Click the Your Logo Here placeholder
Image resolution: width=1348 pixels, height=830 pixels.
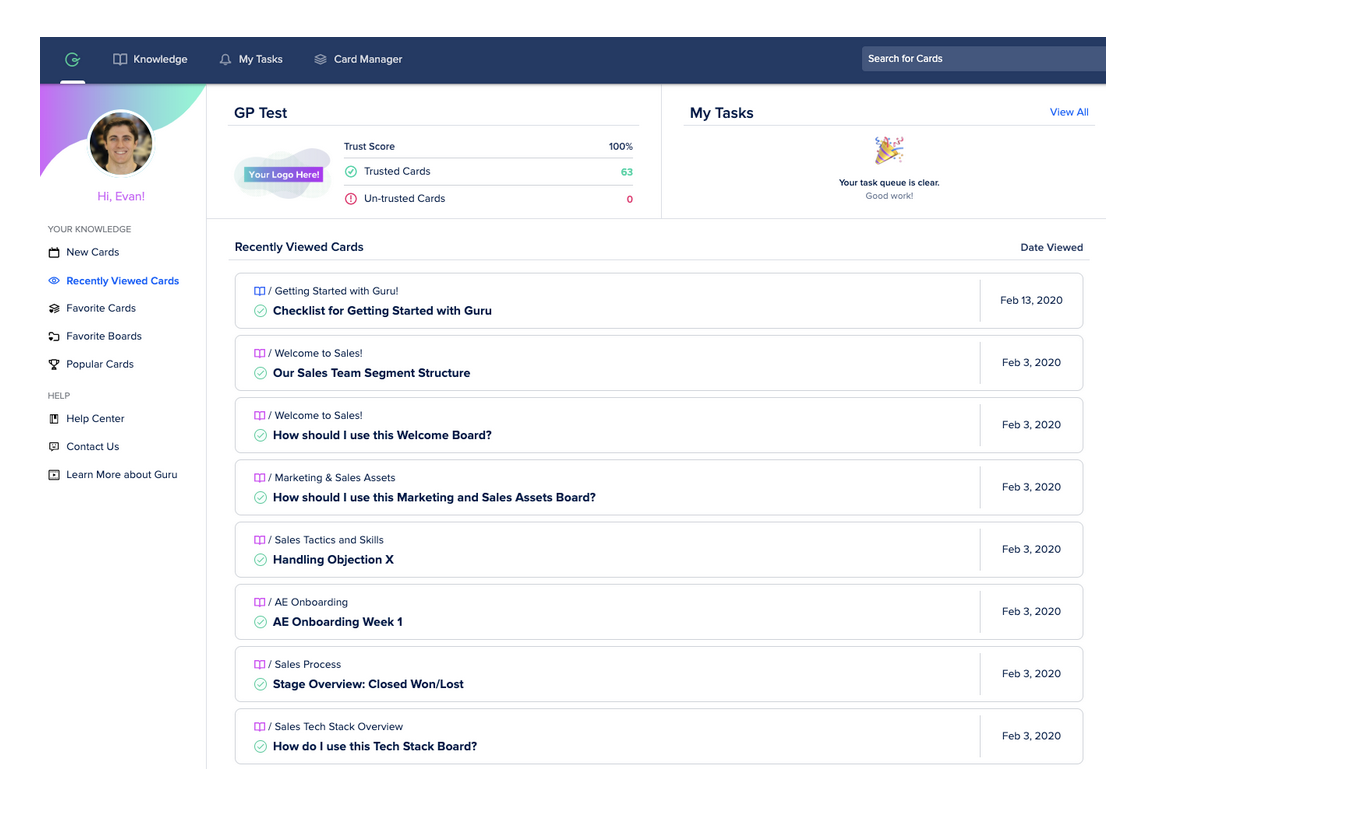(x=283, y=175)
